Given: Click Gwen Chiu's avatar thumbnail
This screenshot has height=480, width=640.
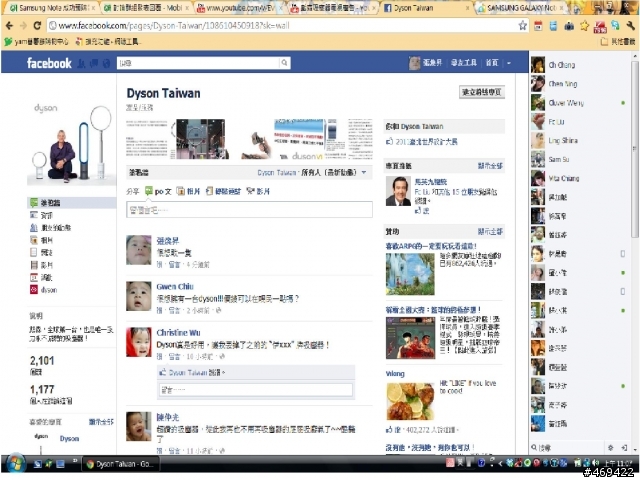Looking at the screenshot, I should point(139,296).
